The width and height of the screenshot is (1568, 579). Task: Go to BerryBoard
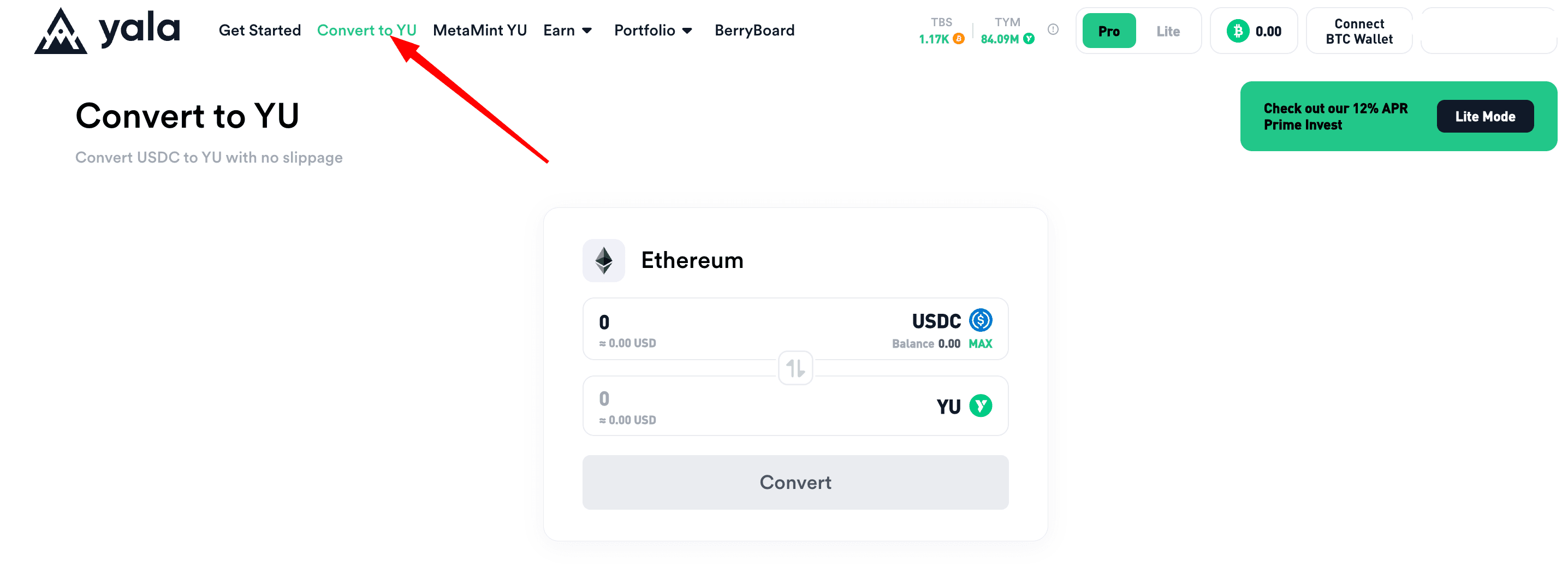[754, 31]
